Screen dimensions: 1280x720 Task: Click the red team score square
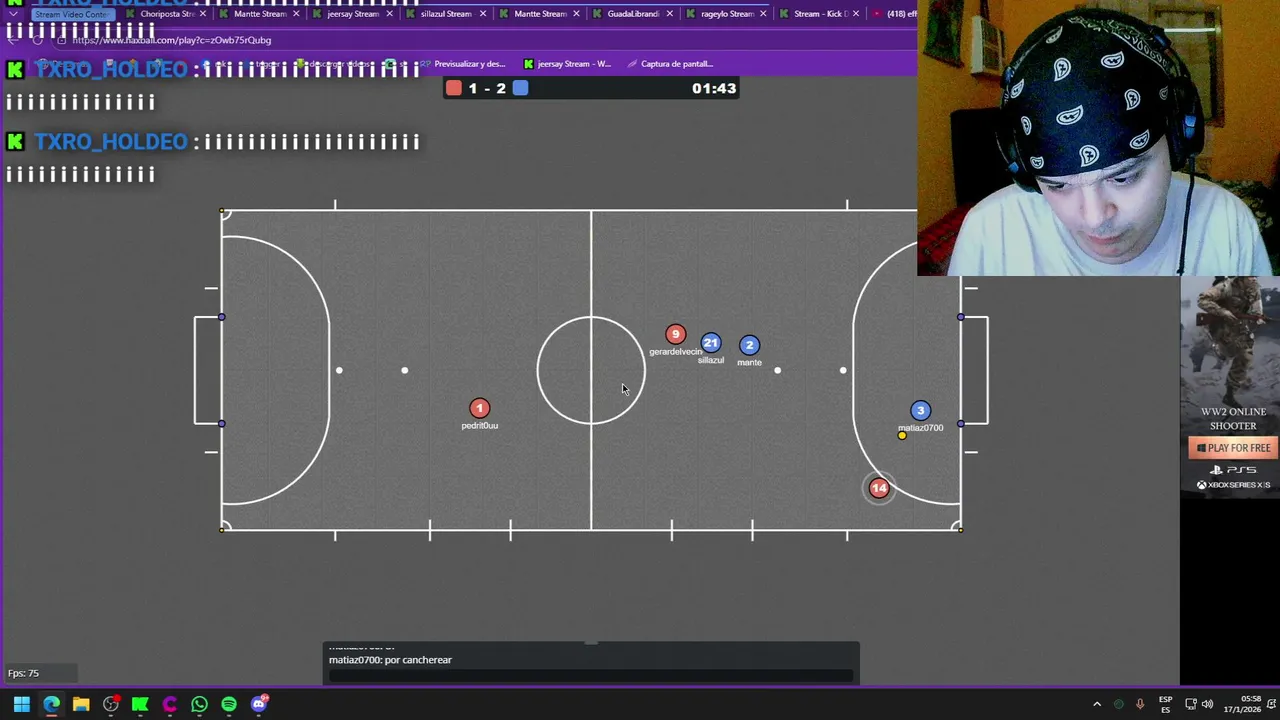(x=454, y=88)
